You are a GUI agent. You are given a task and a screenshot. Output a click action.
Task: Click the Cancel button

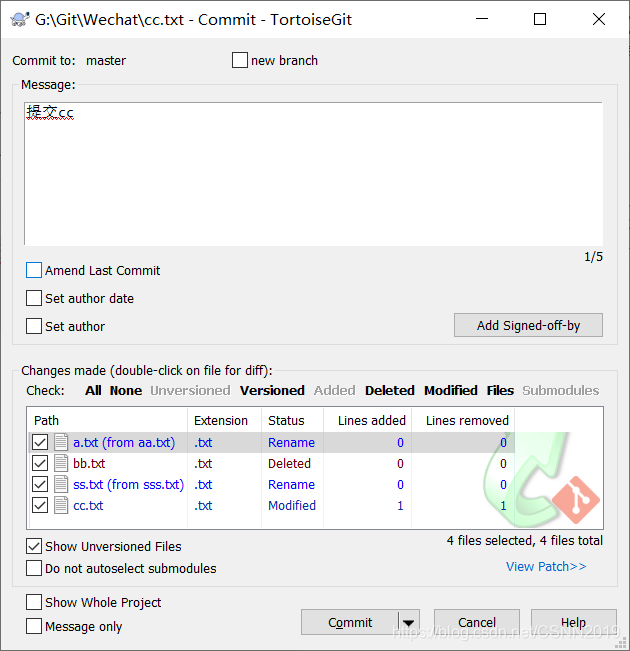tap(477, 622)
